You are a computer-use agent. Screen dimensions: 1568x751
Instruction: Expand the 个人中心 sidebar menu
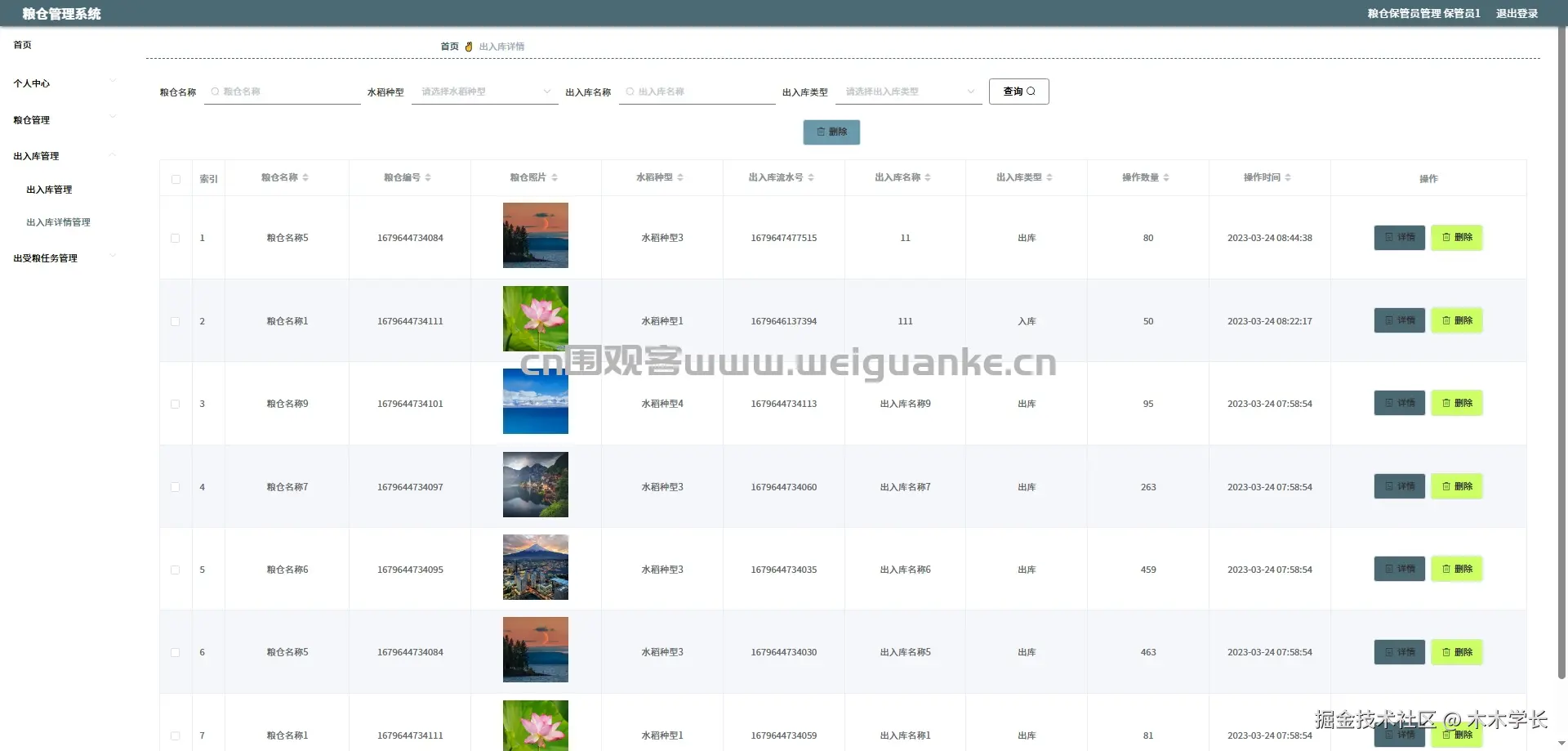coord(65,83)
